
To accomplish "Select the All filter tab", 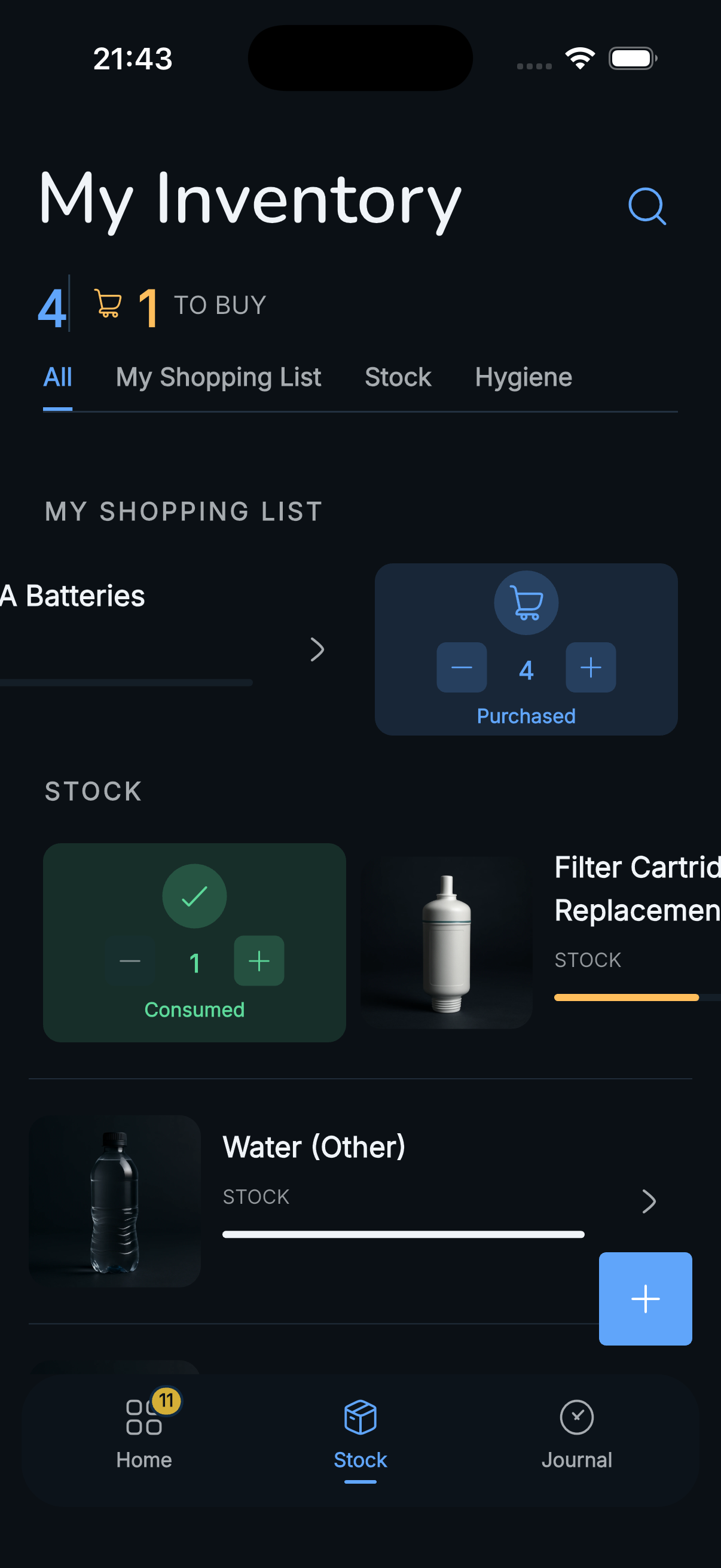I will tap(57, 377).
